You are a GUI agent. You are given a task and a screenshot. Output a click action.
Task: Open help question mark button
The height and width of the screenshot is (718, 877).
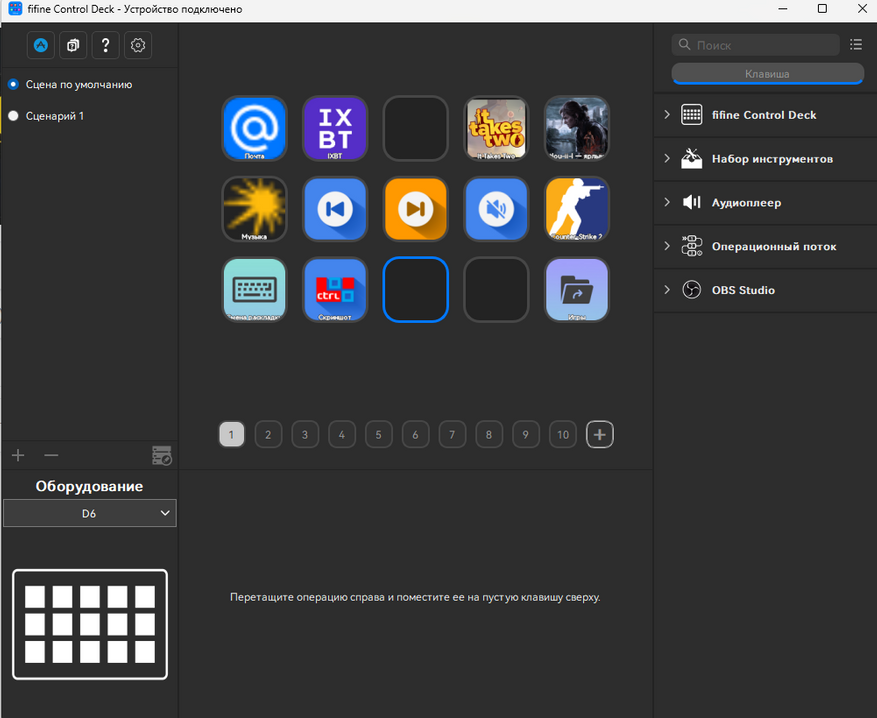(106, 45)
